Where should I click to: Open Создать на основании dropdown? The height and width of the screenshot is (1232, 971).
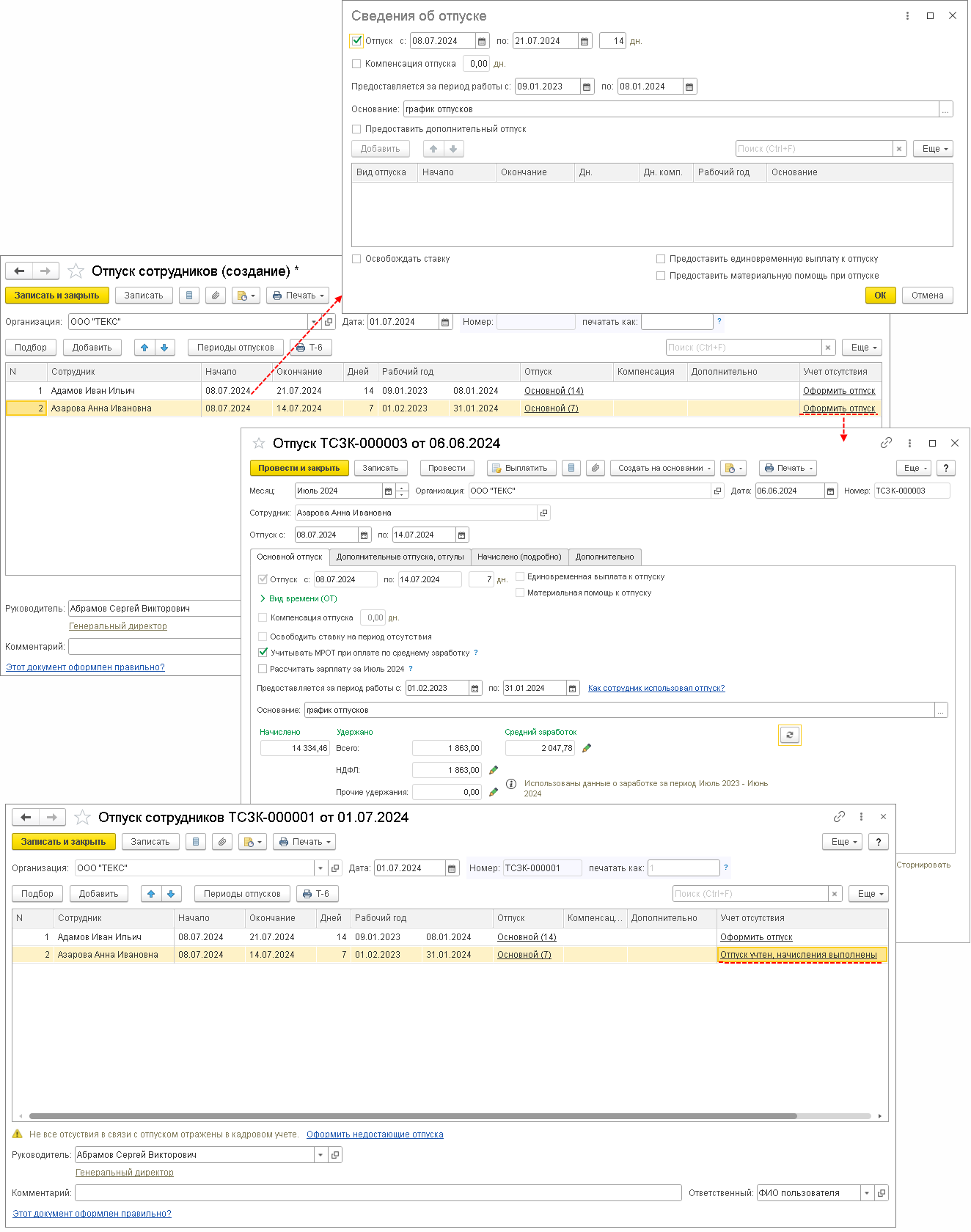click(664, 468)
